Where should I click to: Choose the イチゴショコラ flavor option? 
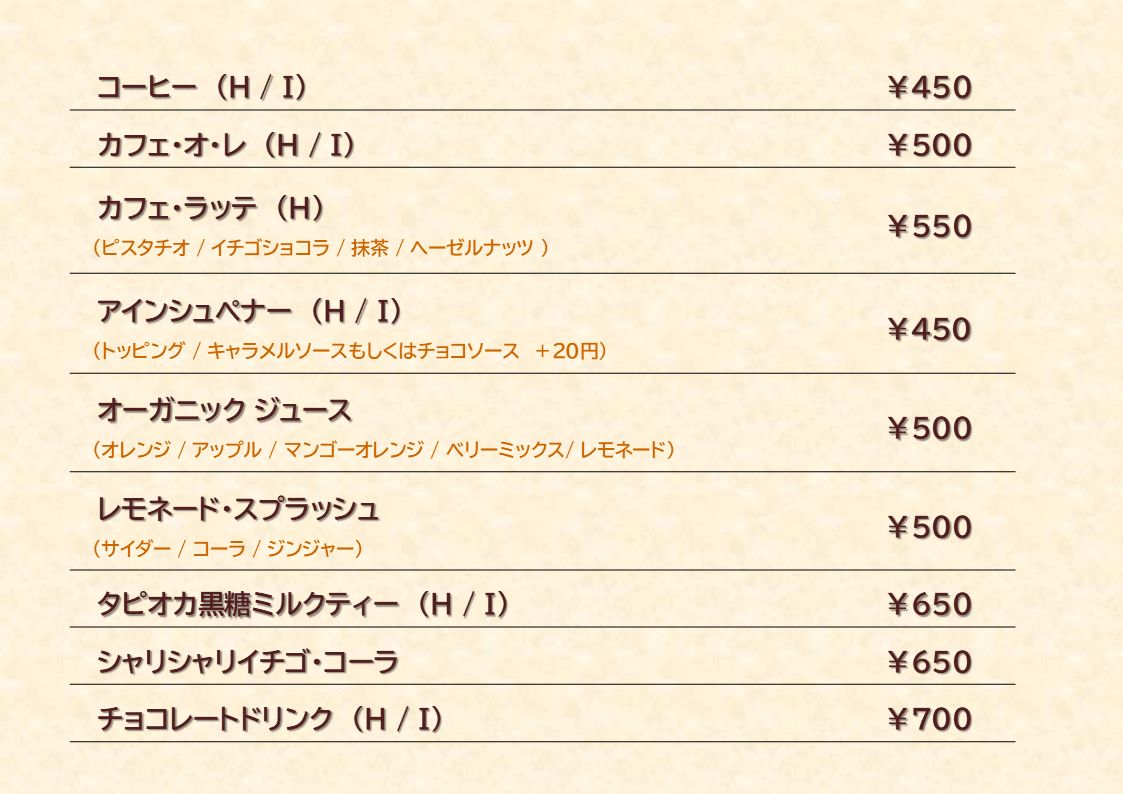click(x=270, y=248)
